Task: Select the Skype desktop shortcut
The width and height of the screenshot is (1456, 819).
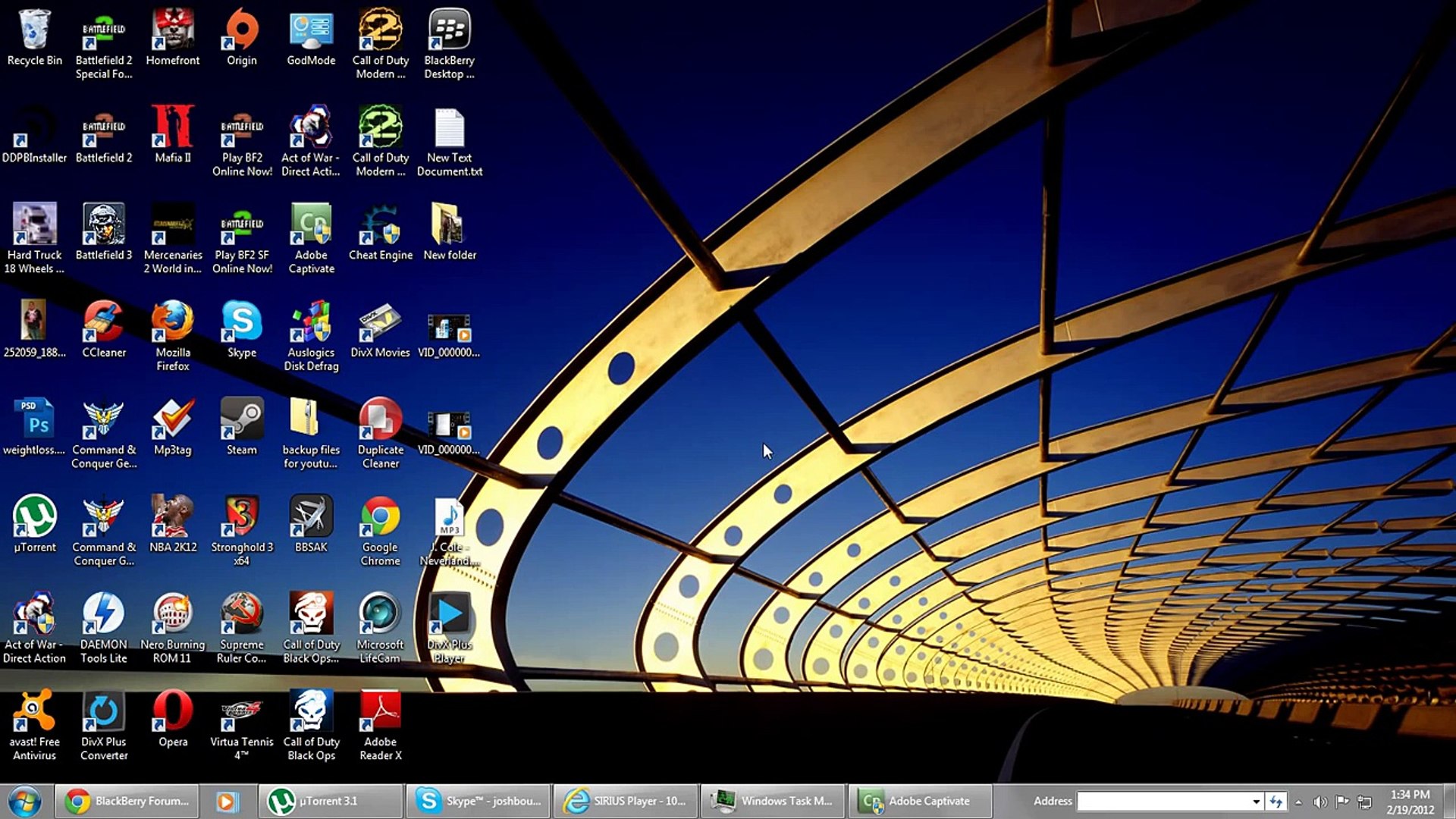Action: tap(242, 322)
